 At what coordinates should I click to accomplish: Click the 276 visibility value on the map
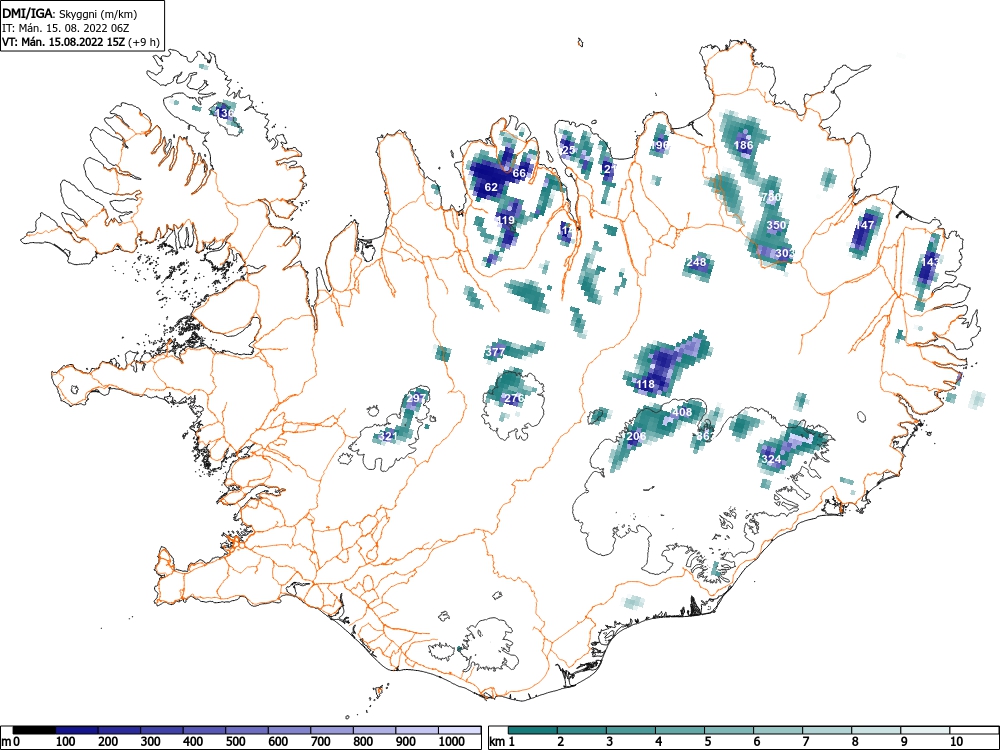coord(514,399)
